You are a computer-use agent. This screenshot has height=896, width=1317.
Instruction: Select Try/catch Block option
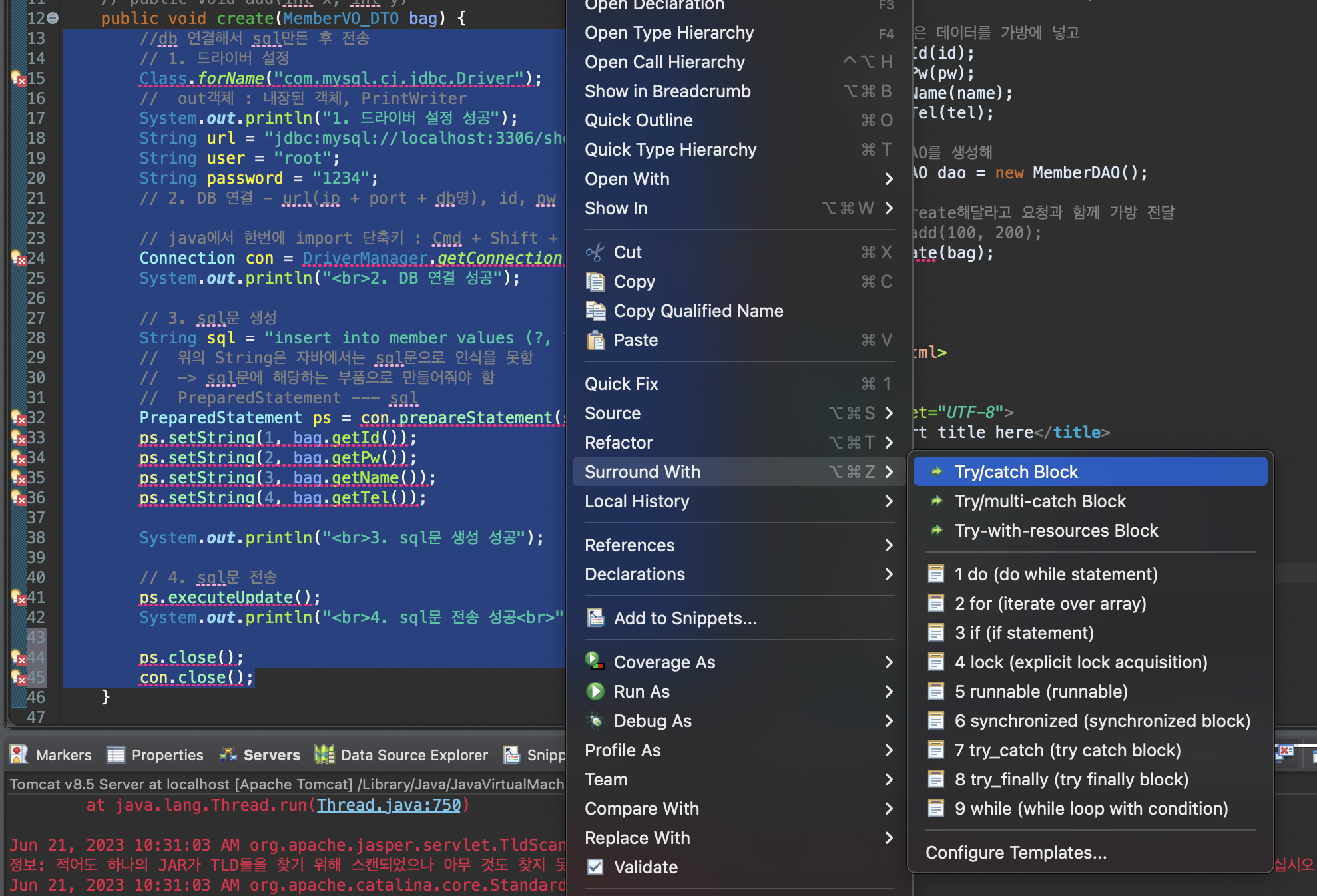pos(1015,472)
